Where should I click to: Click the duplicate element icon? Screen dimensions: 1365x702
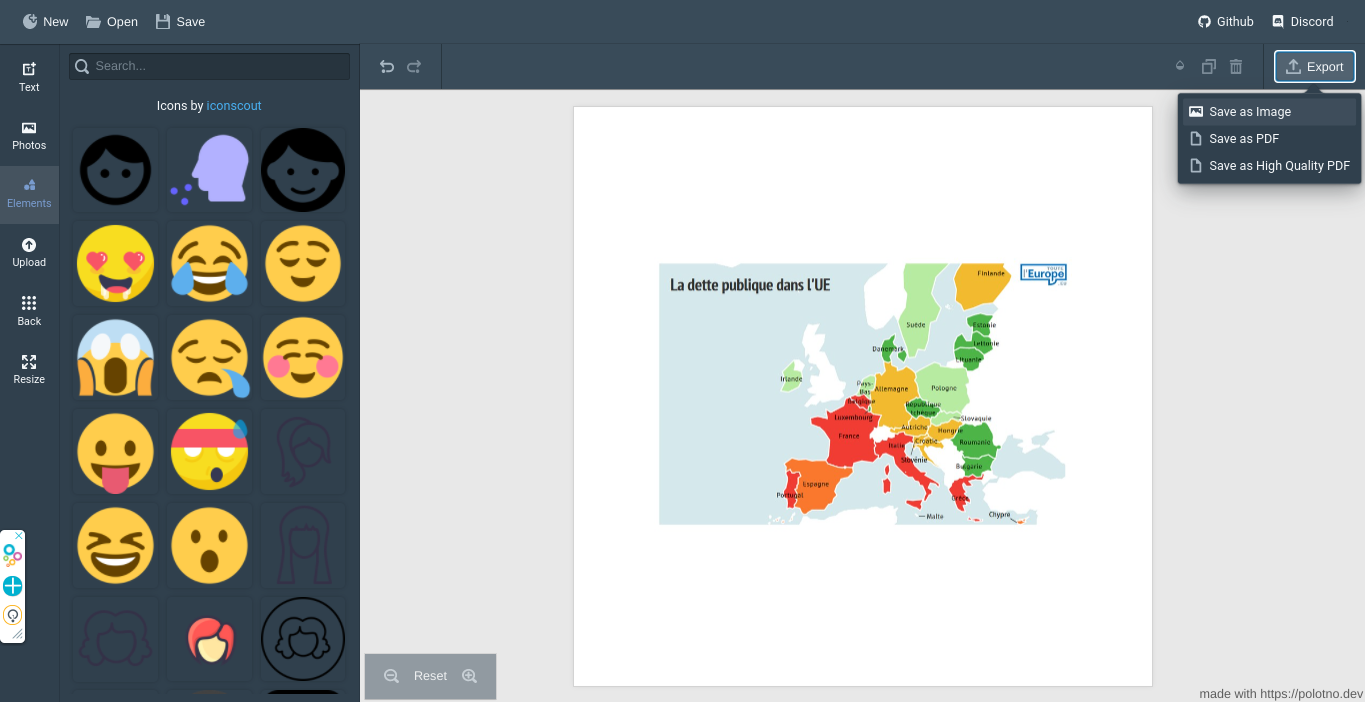coord(1208,66)
